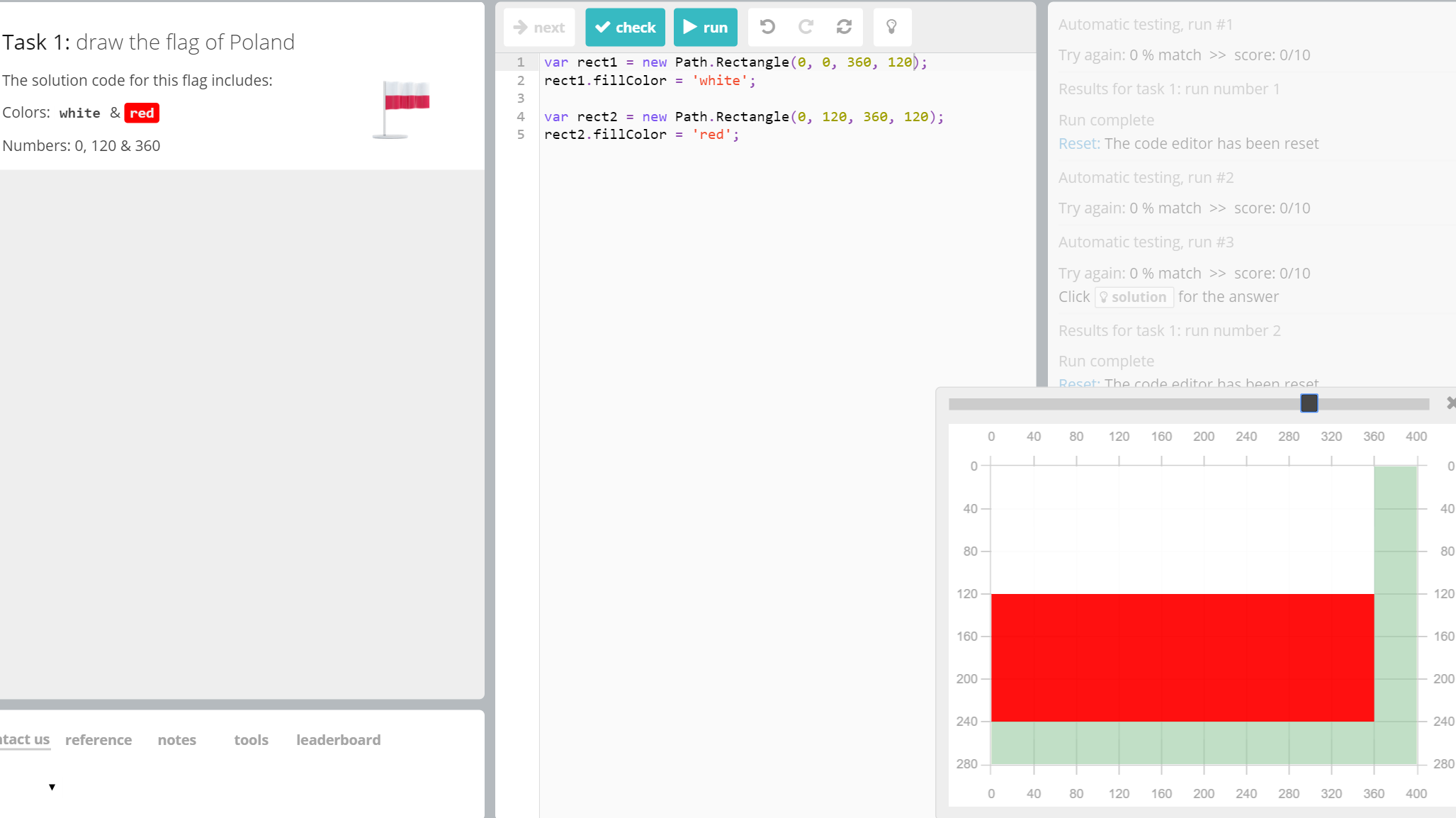Click the undo arrow icon
1456x818 pixels.
pos(767,27)
